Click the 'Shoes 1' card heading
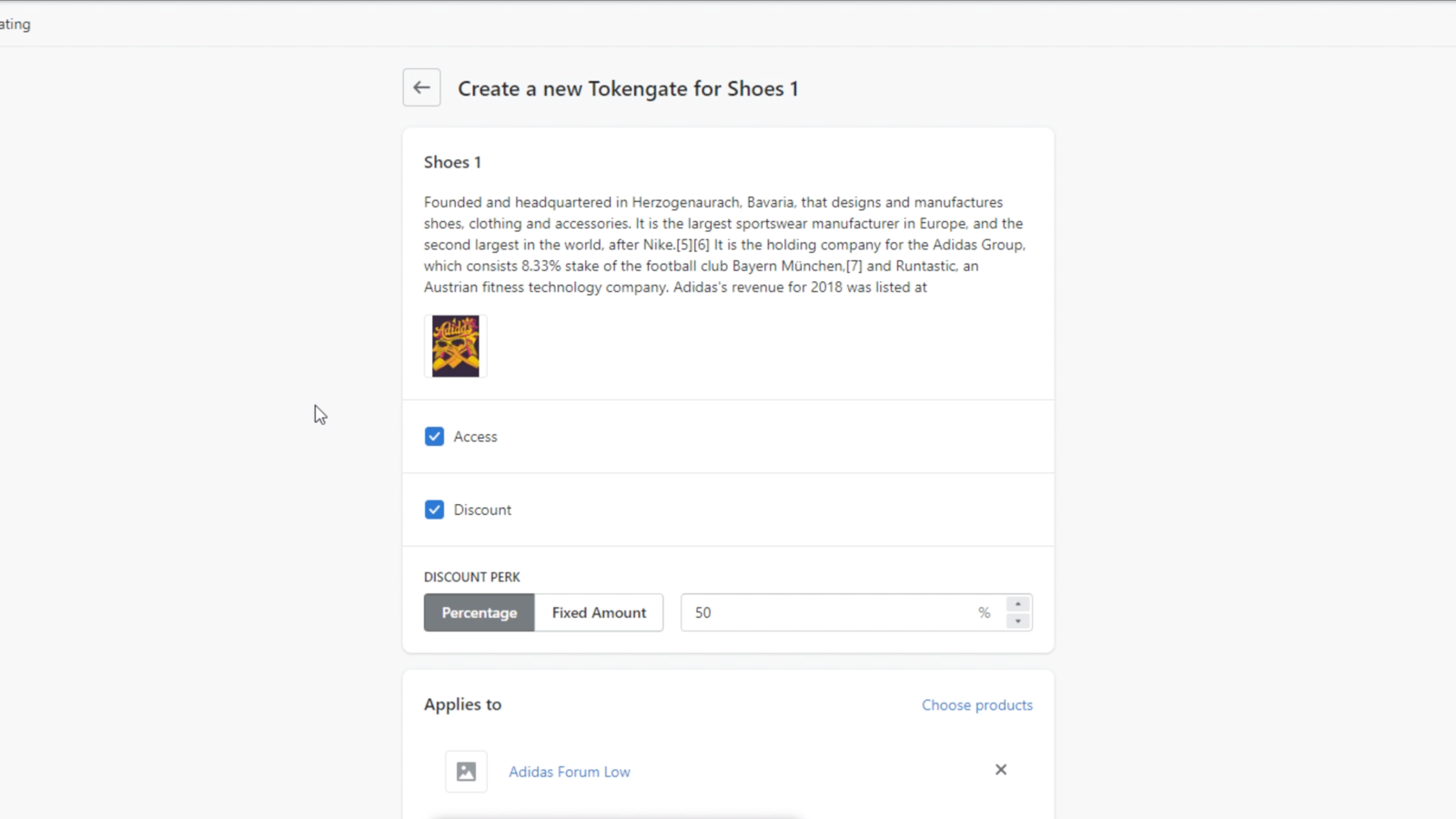This screenshot has width=1456, height=819. (452, 162)
